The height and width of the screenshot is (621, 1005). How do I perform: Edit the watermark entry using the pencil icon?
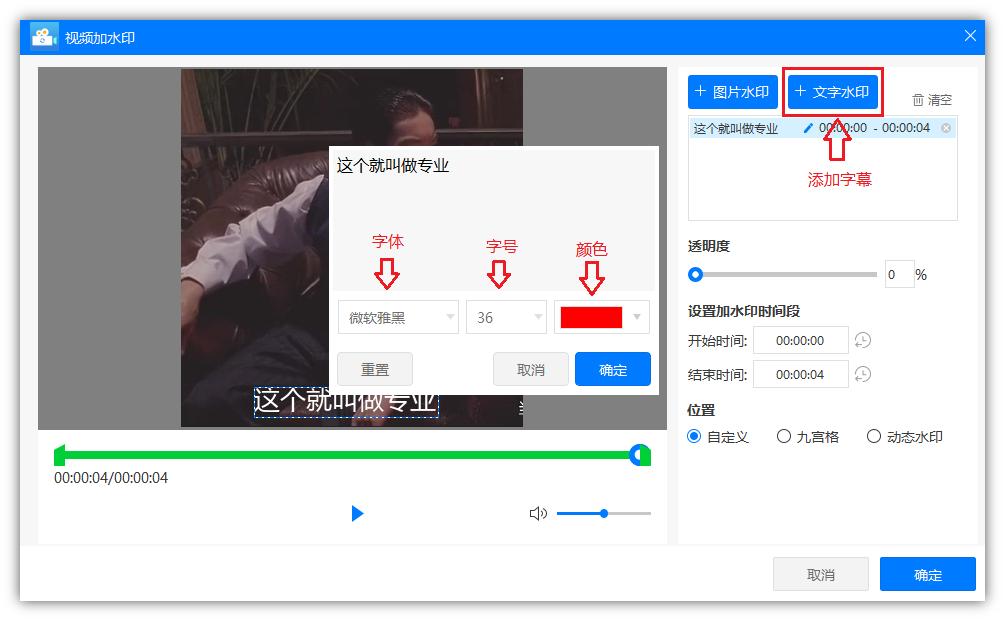point(808,128)
